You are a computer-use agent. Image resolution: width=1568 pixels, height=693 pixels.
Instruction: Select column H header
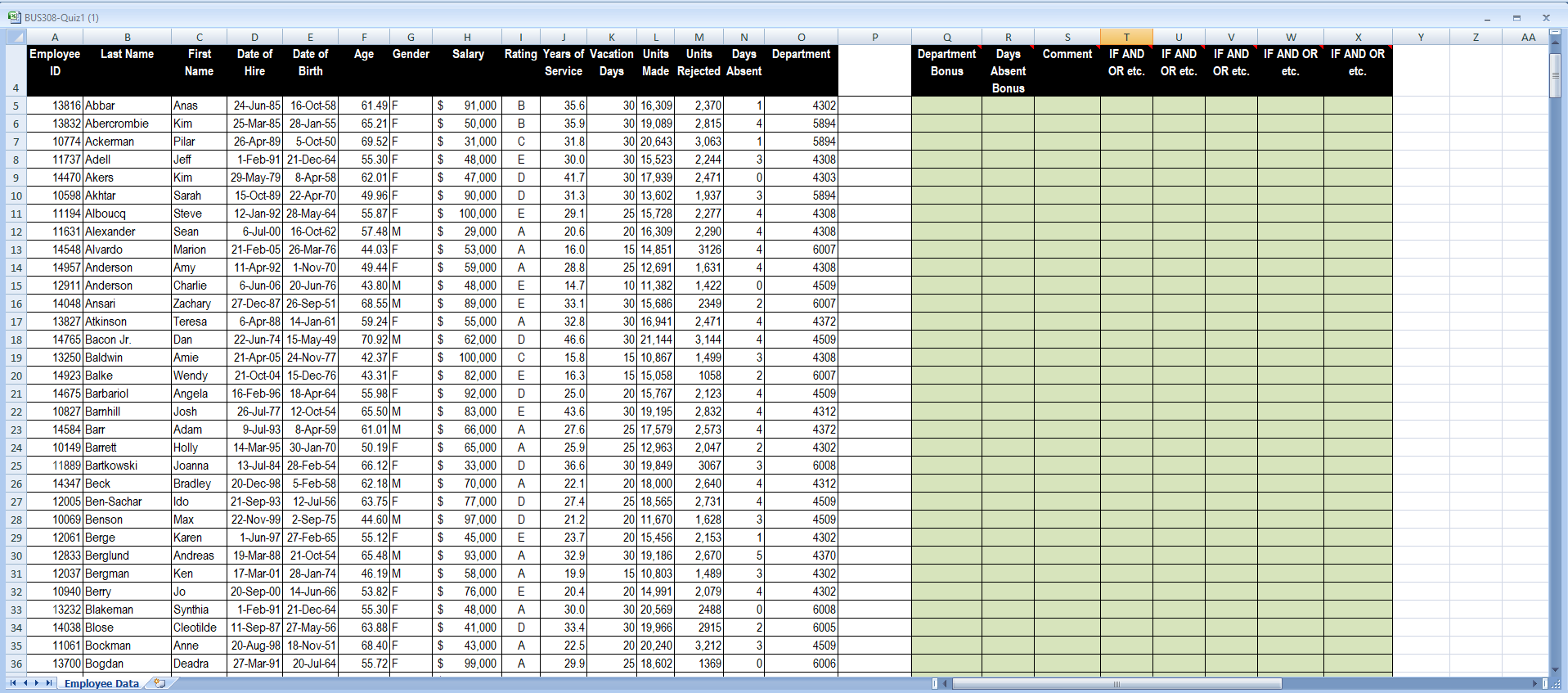[x=467, y=37]
